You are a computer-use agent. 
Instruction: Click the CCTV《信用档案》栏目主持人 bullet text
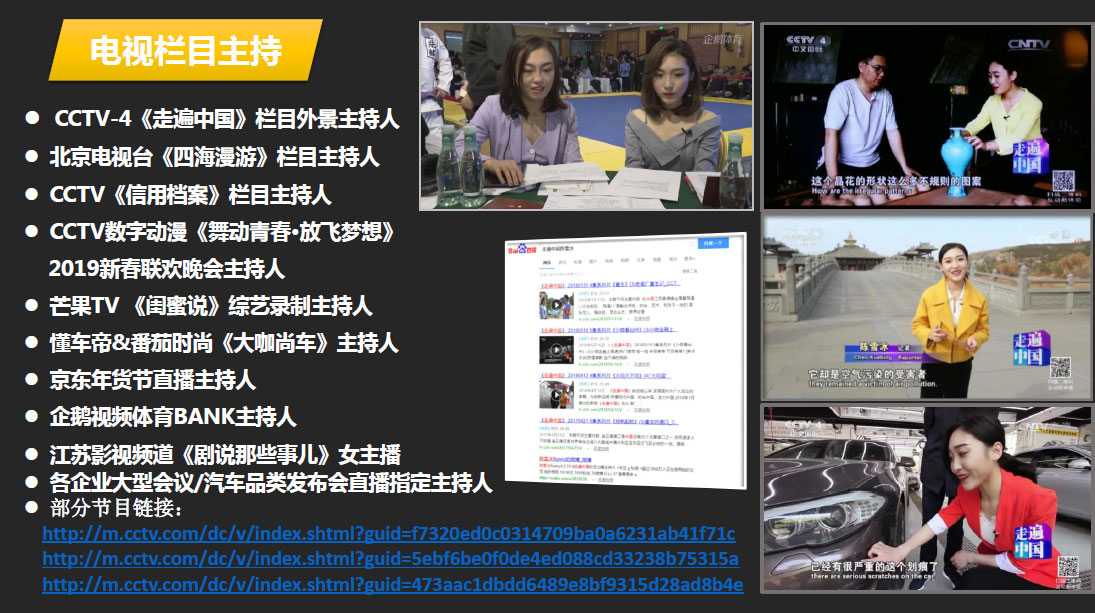click(190, 194)
